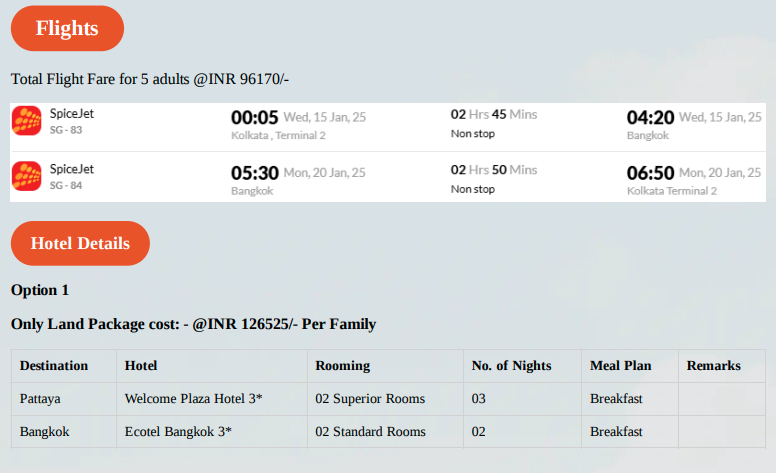
Task: Click the 02 Superior Rooms cell
Action: (386, 399)
